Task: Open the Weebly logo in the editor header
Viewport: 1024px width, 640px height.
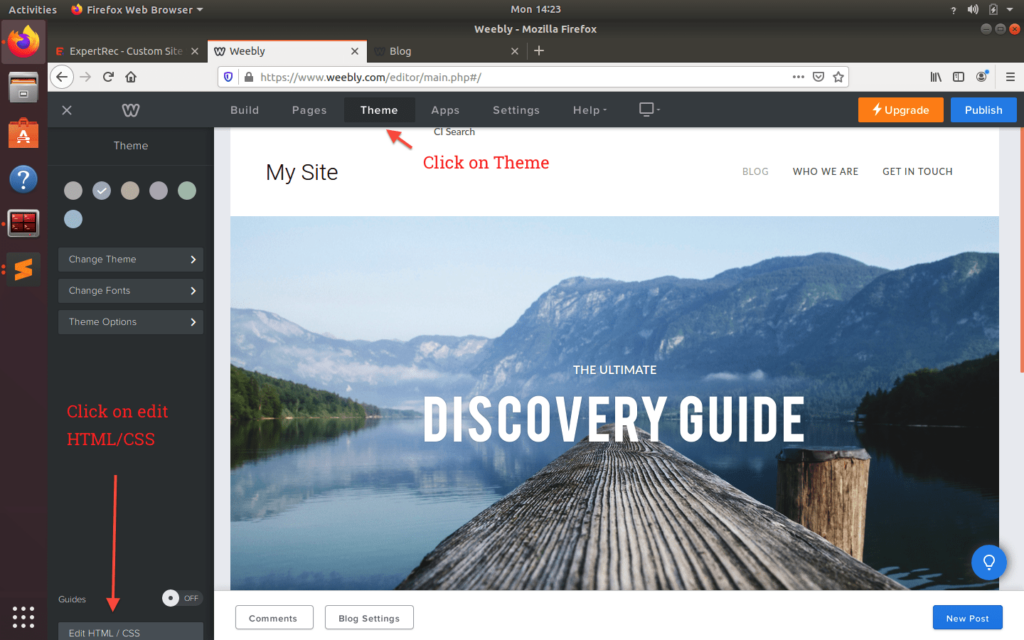Action: coord(130,110)
